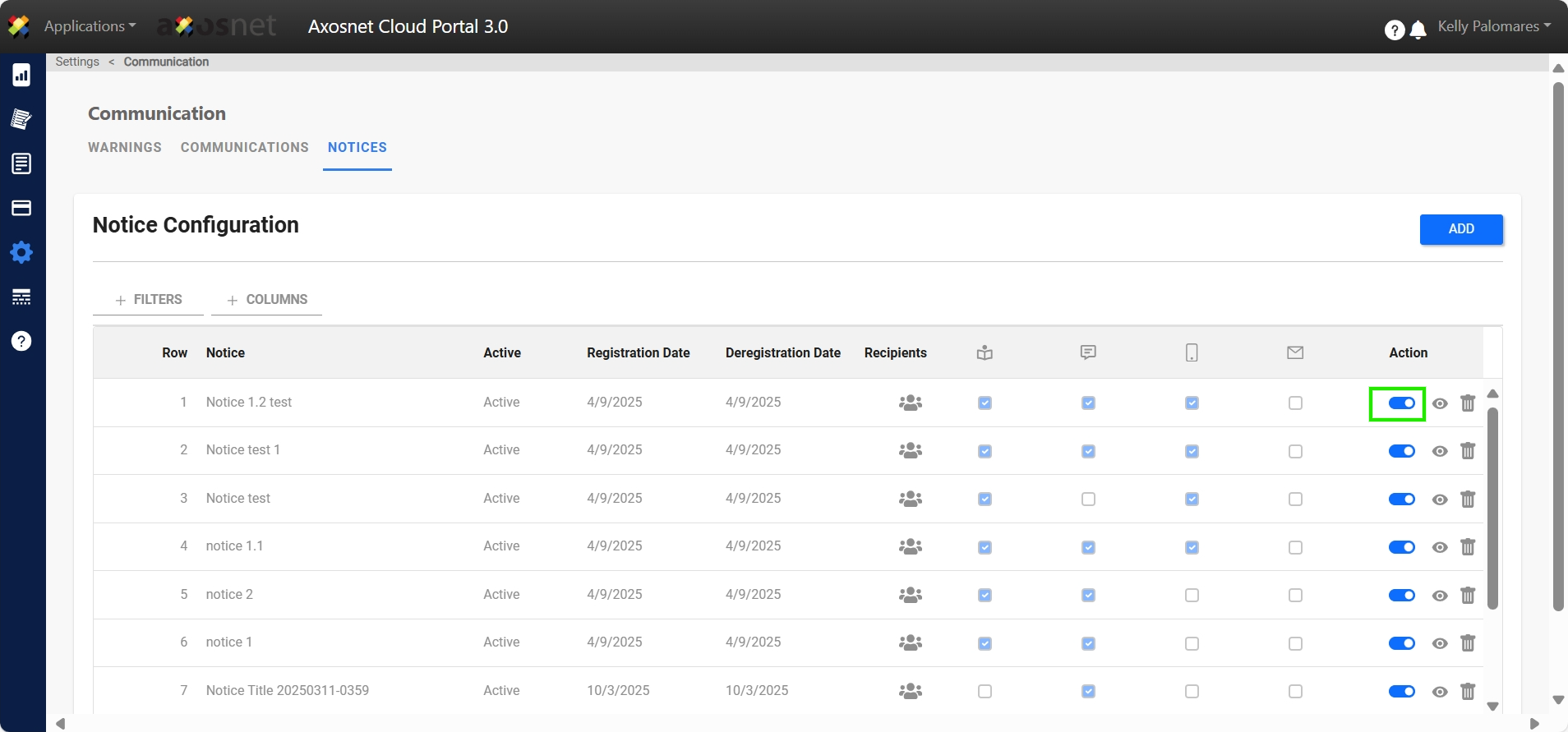View 'Notice test' details with eye icon
Screen dimensions: 1568x732
[1440, 500]
